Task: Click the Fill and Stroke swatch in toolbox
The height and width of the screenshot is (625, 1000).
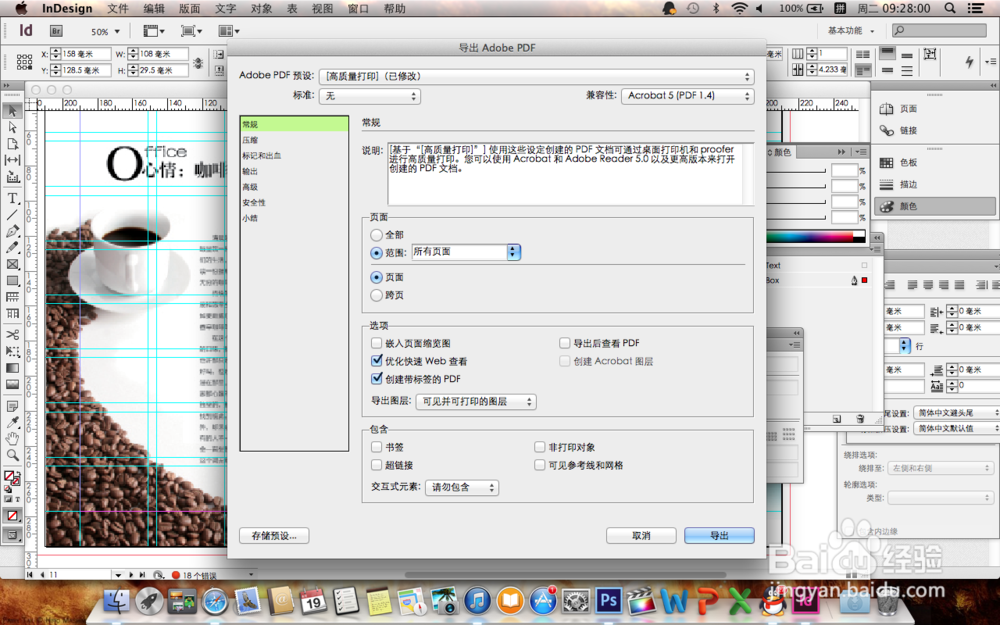Action: point(11,478)
